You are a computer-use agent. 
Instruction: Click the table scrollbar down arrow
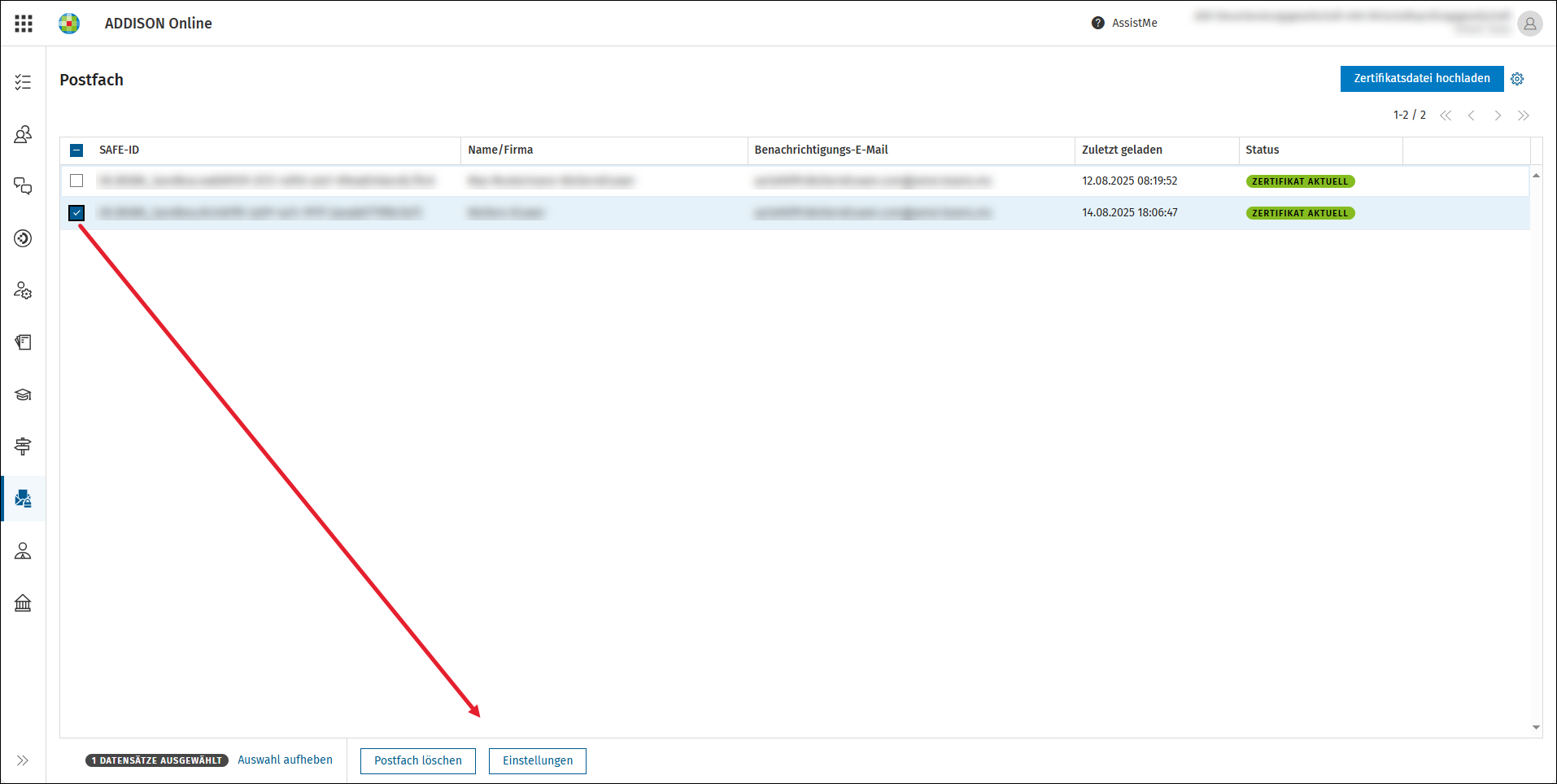click(1536, 727)
